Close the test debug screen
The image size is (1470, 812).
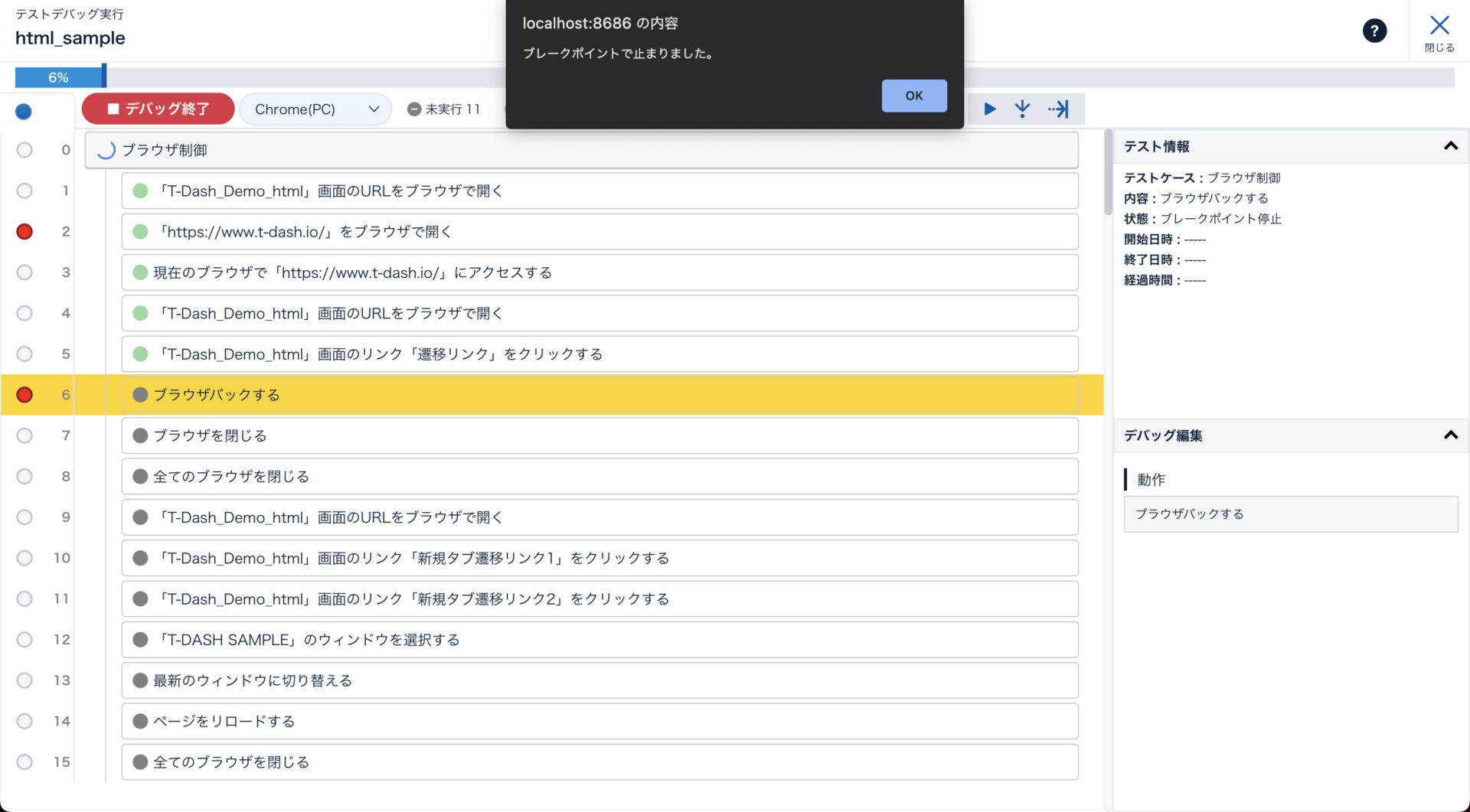click(x=1439, y=33)
